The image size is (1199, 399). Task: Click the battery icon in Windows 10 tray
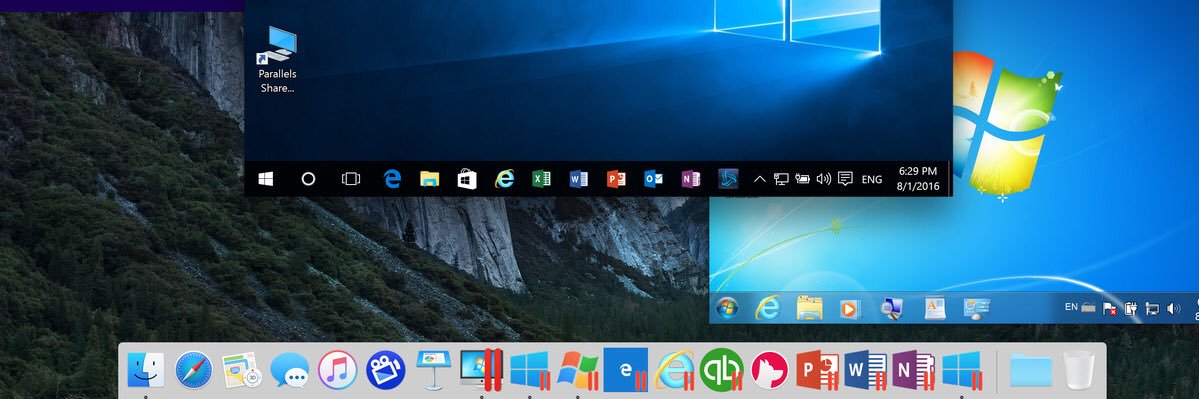pos(802,179)
